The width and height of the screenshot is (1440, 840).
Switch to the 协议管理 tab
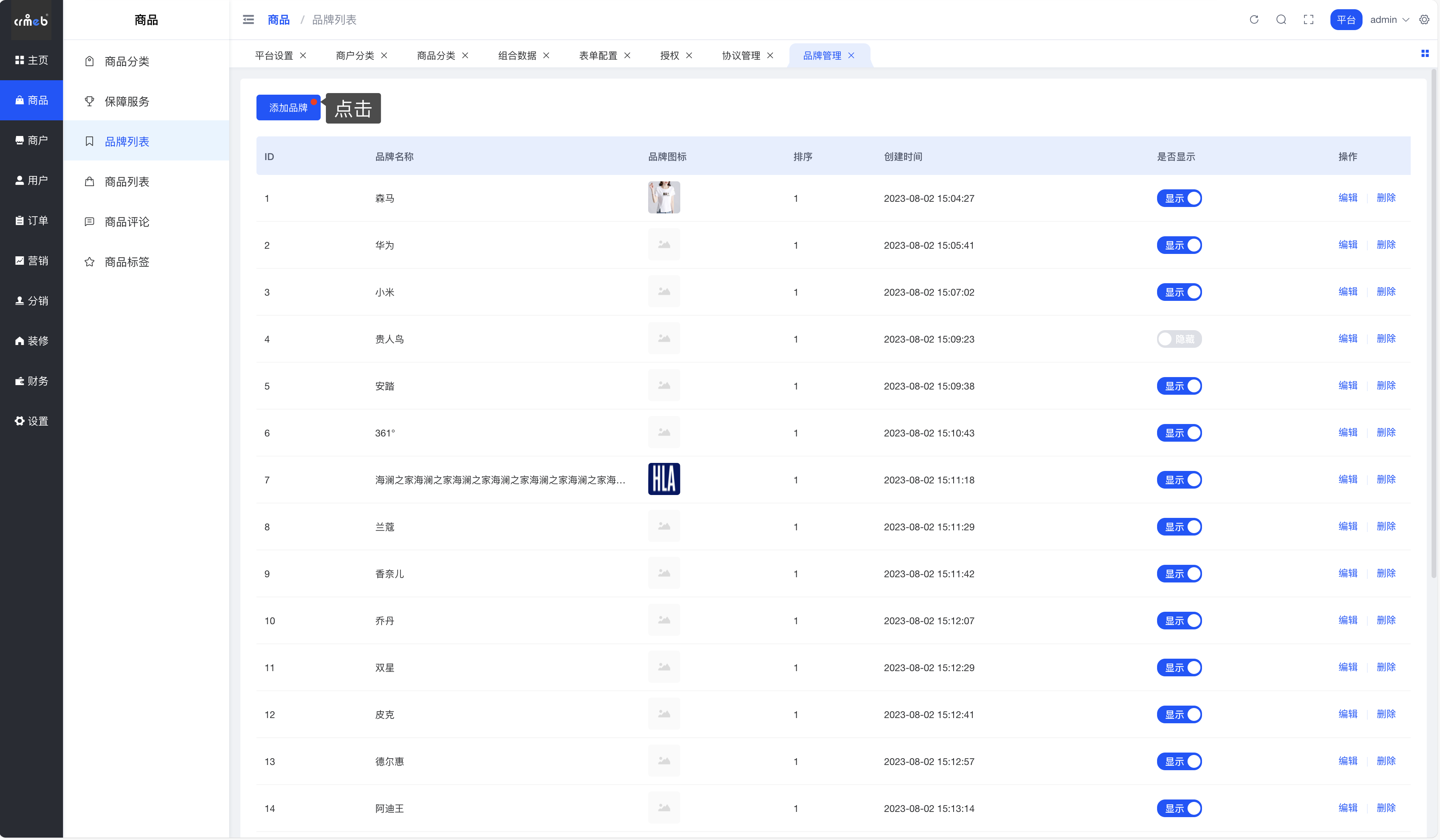point(740,55)
